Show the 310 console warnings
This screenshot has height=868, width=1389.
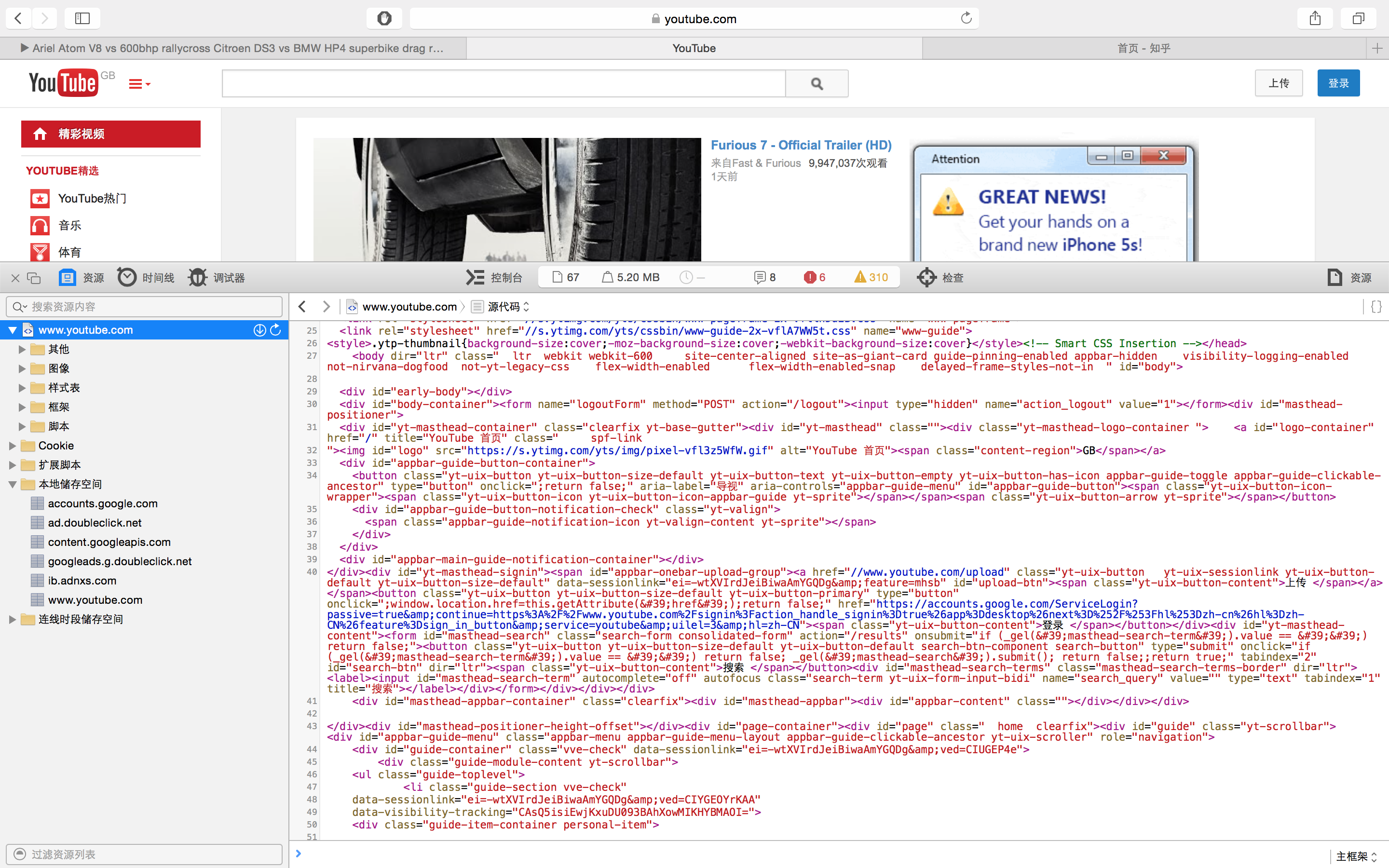(x=872, y=278)
